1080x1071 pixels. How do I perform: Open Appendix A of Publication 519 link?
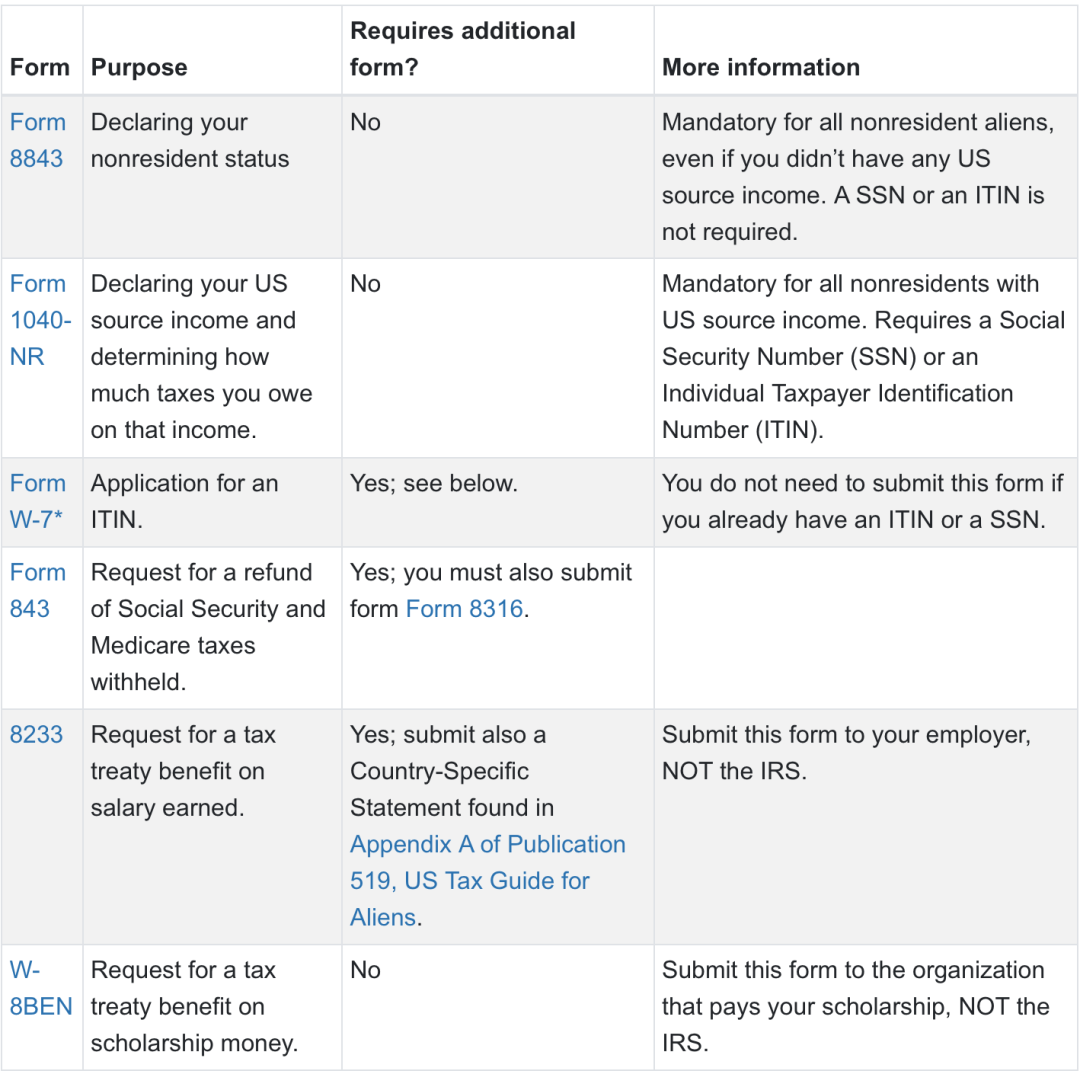coord(487,880)
